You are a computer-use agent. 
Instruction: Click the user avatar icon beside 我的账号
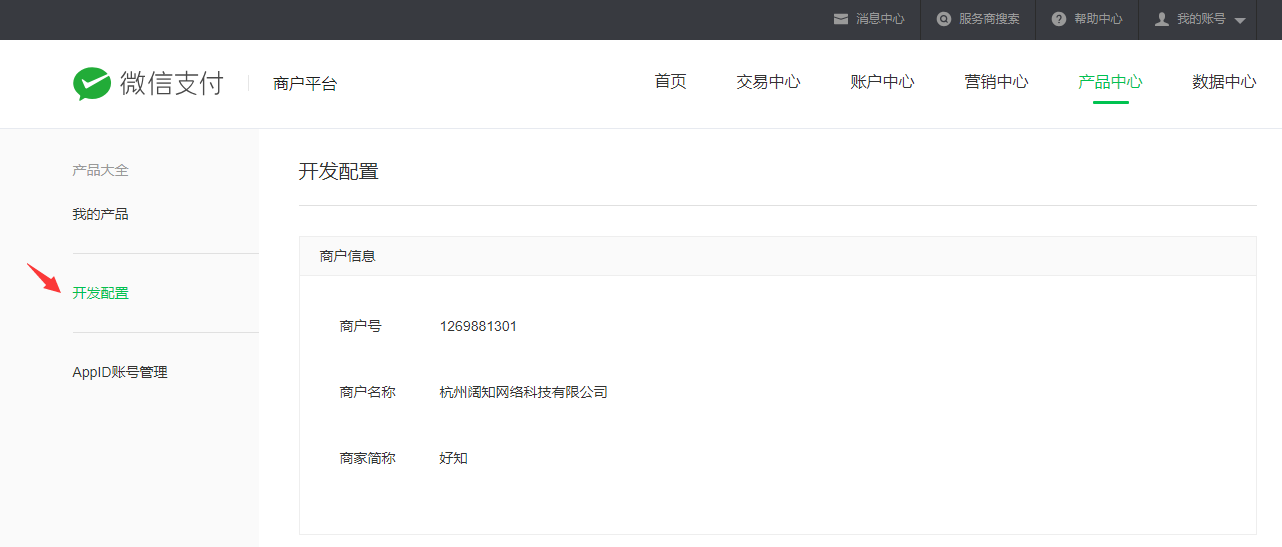pos(1161,19)
